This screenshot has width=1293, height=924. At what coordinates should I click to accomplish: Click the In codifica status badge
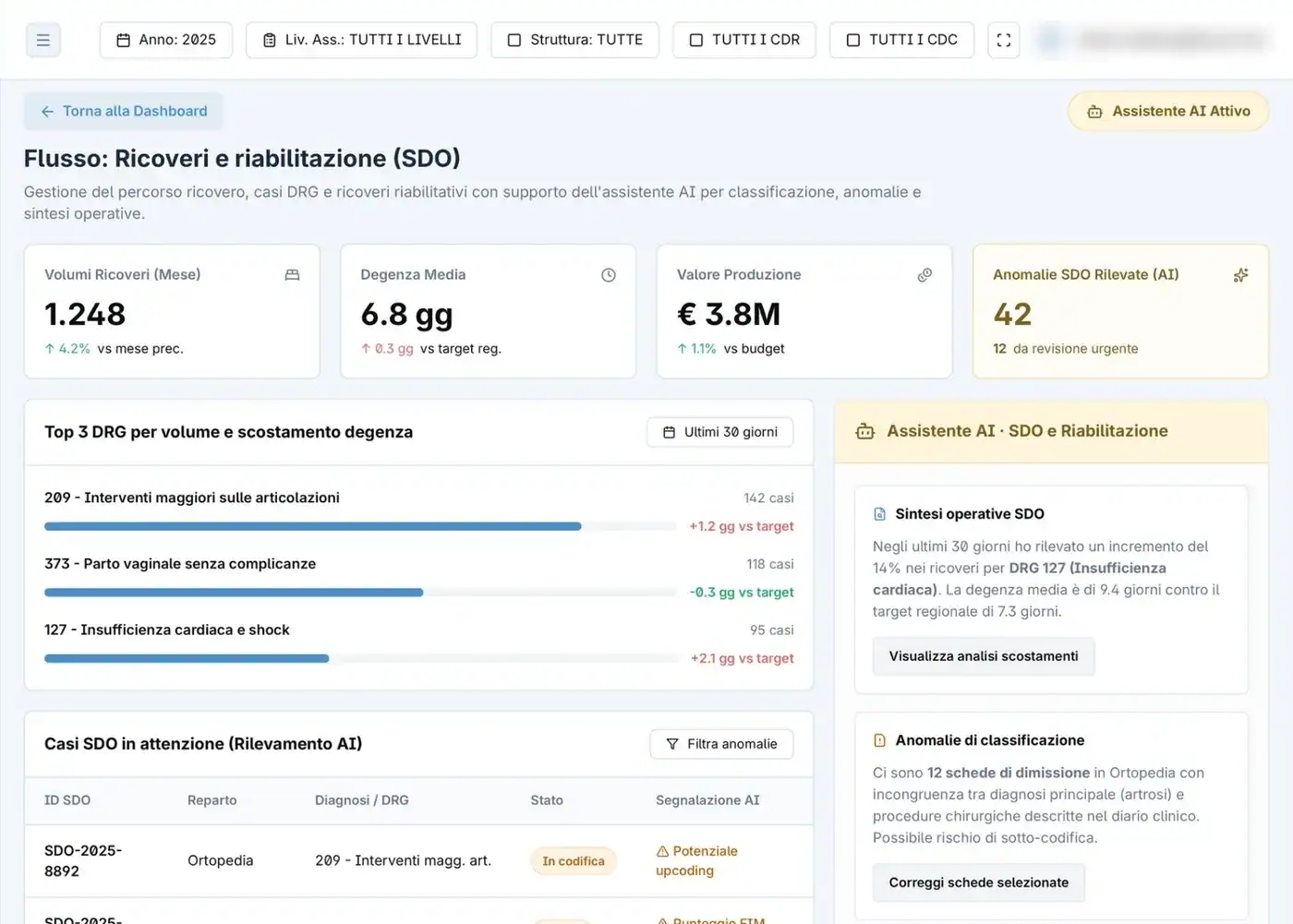tap(574, 861)
